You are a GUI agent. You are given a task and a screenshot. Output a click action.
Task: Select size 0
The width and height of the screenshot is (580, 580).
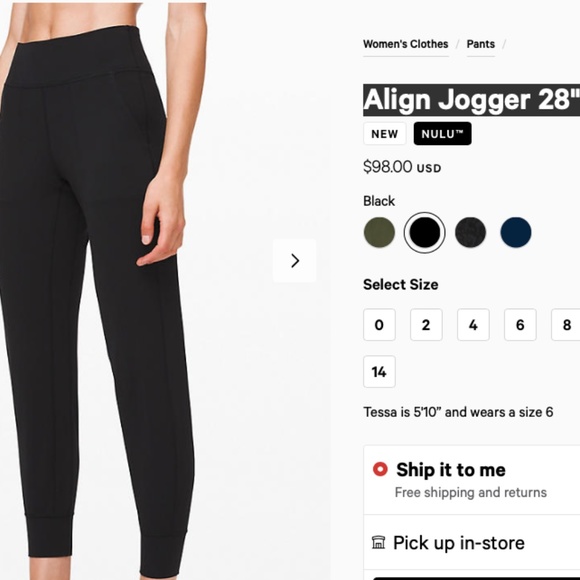(379, 324)
